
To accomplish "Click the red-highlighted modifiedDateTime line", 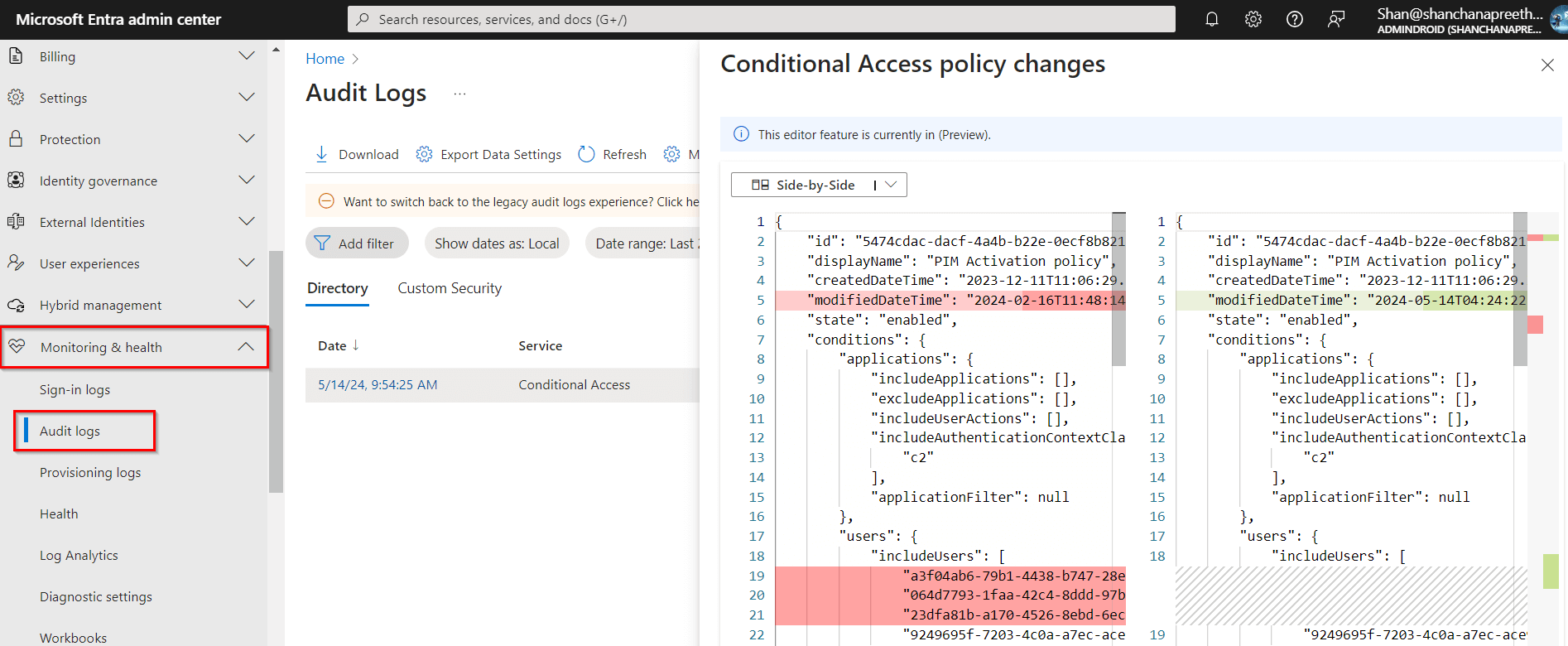I will click(950, 300).
